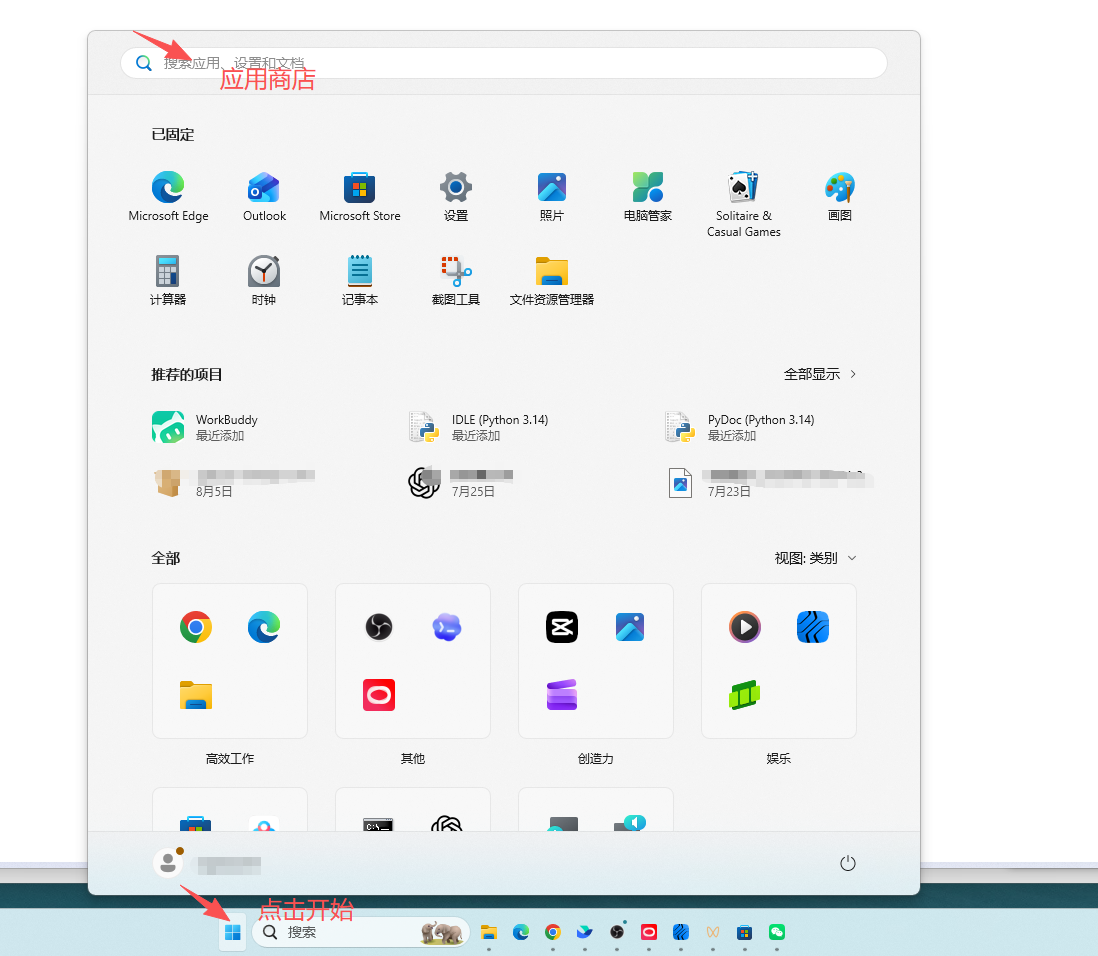1098x956 pixels.
Task: Open File Explorer from the taskbar
Action: click(x=489, y=932)
